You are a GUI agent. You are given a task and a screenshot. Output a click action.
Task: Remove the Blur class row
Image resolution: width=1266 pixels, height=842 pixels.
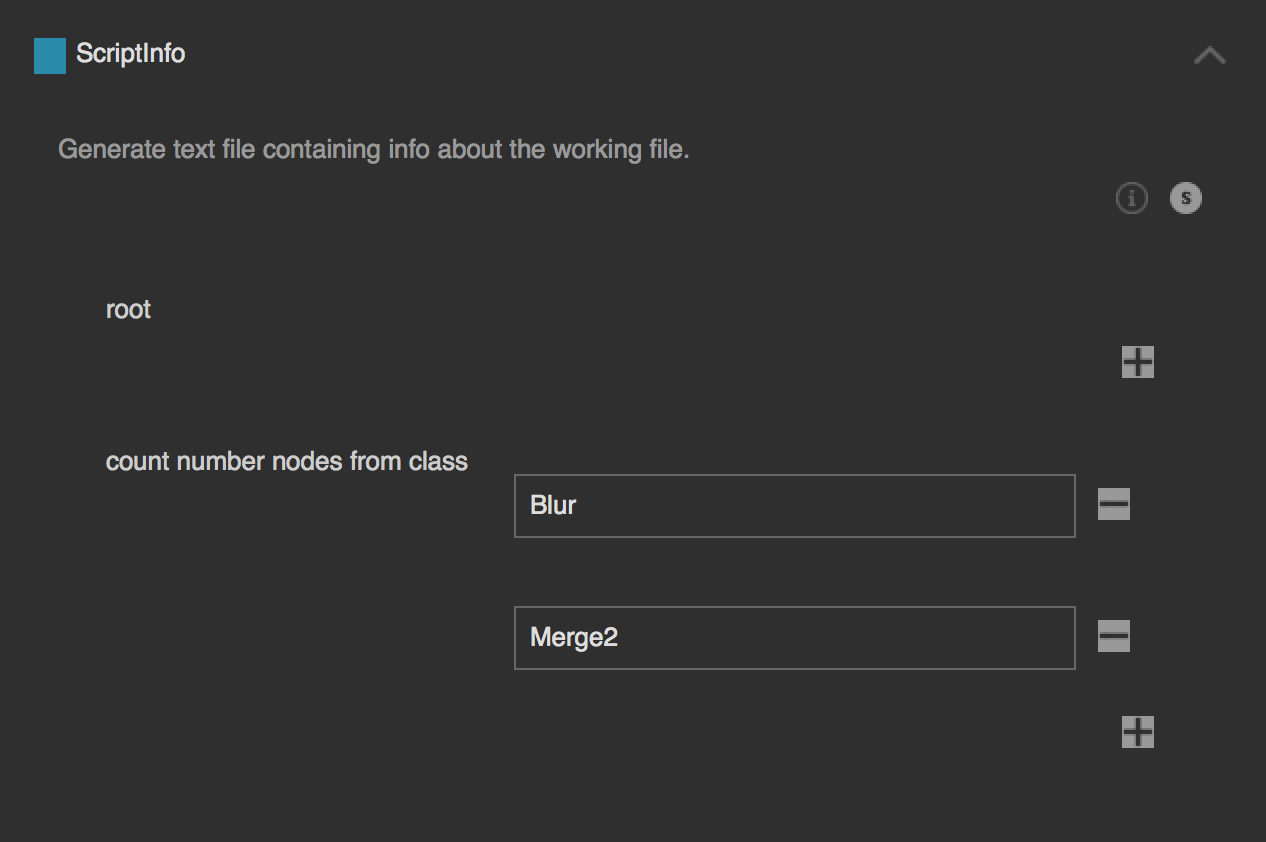click(1114, 505)
